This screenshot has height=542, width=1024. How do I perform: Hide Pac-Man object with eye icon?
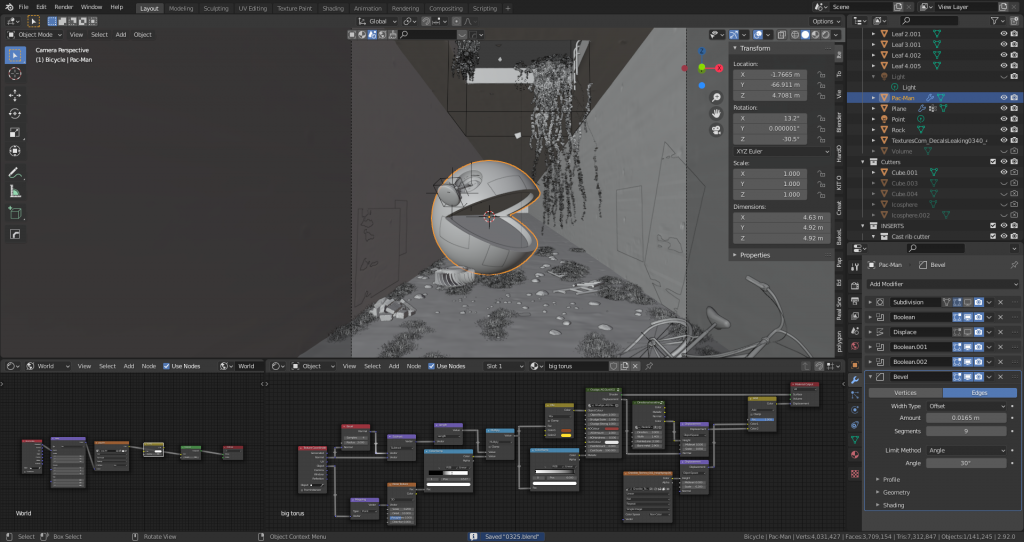(1004, 98)
